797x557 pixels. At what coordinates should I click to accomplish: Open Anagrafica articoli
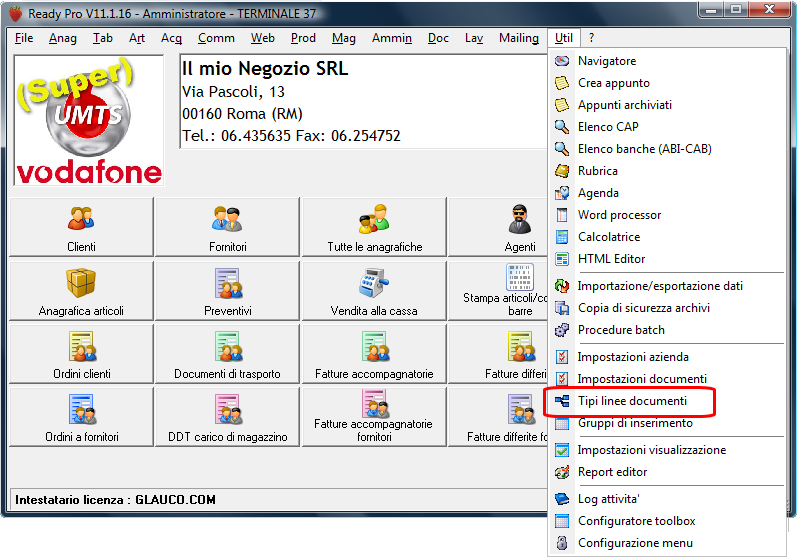pyautogui.click(x=81, y=291)
